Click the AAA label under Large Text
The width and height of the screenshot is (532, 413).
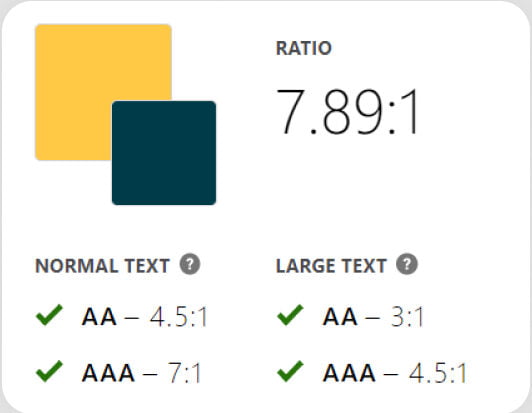[x=349, y=373]
